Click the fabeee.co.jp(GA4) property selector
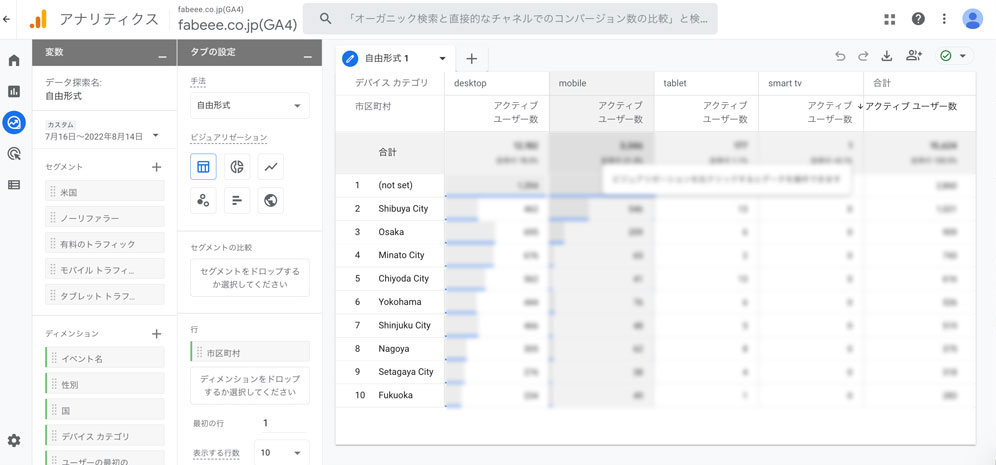Image resolution: width=996 pixels, height=465 pixels. 236,19
